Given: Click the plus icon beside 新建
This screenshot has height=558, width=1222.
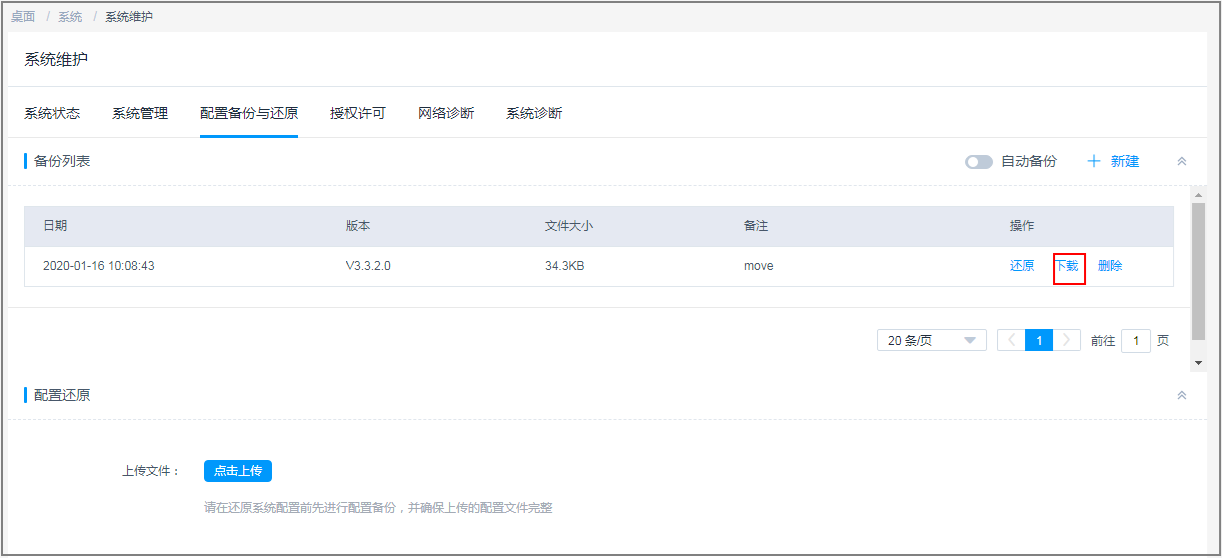Looking at the screenshot, I should click(x=1094, y=161).
